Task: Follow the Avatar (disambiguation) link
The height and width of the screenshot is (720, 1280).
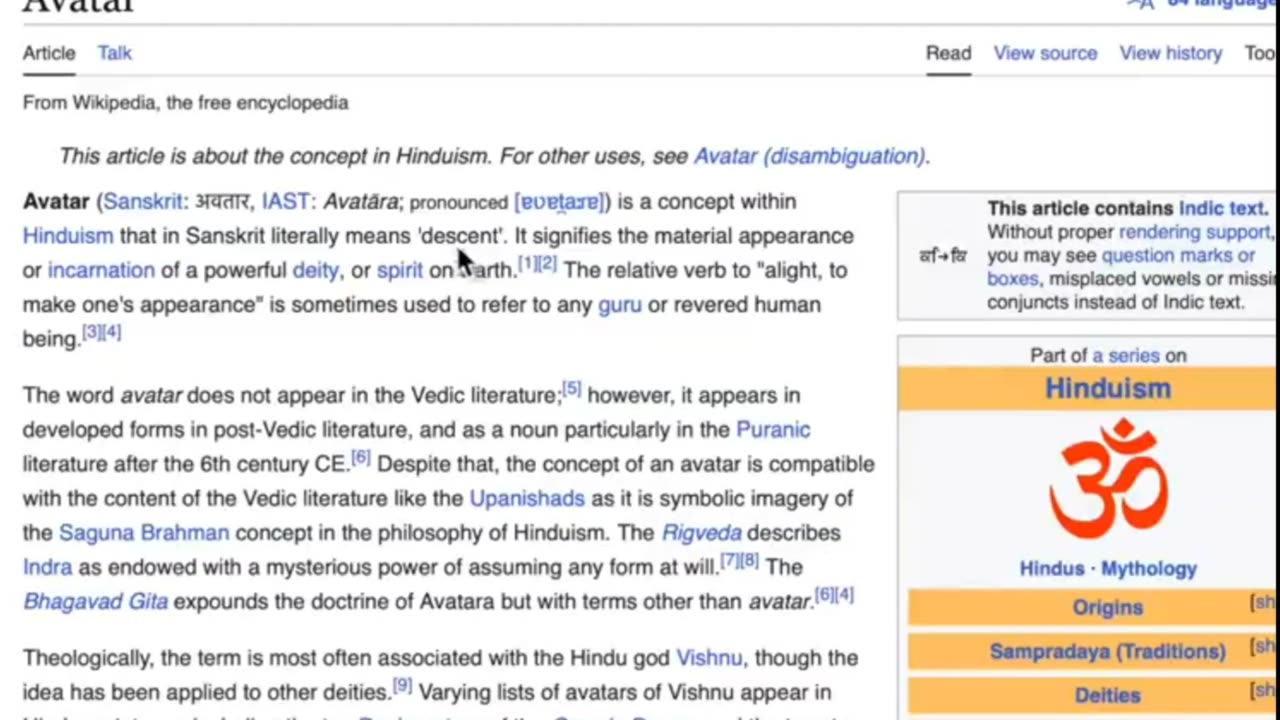Action: pos(810,156)
